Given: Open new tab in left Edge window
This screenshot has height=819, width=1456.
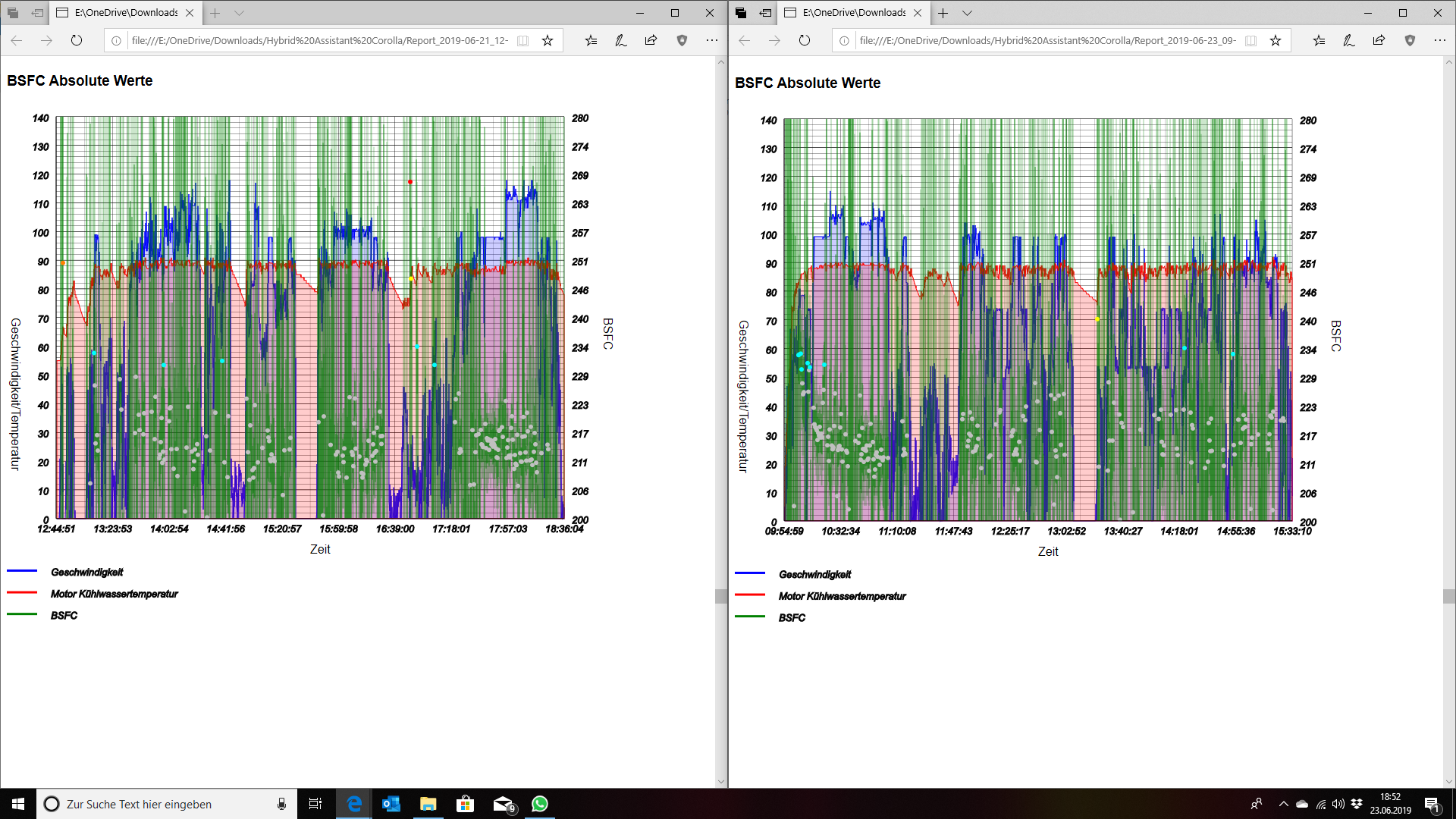Looking at the screenshot, I should click(215, 13).
